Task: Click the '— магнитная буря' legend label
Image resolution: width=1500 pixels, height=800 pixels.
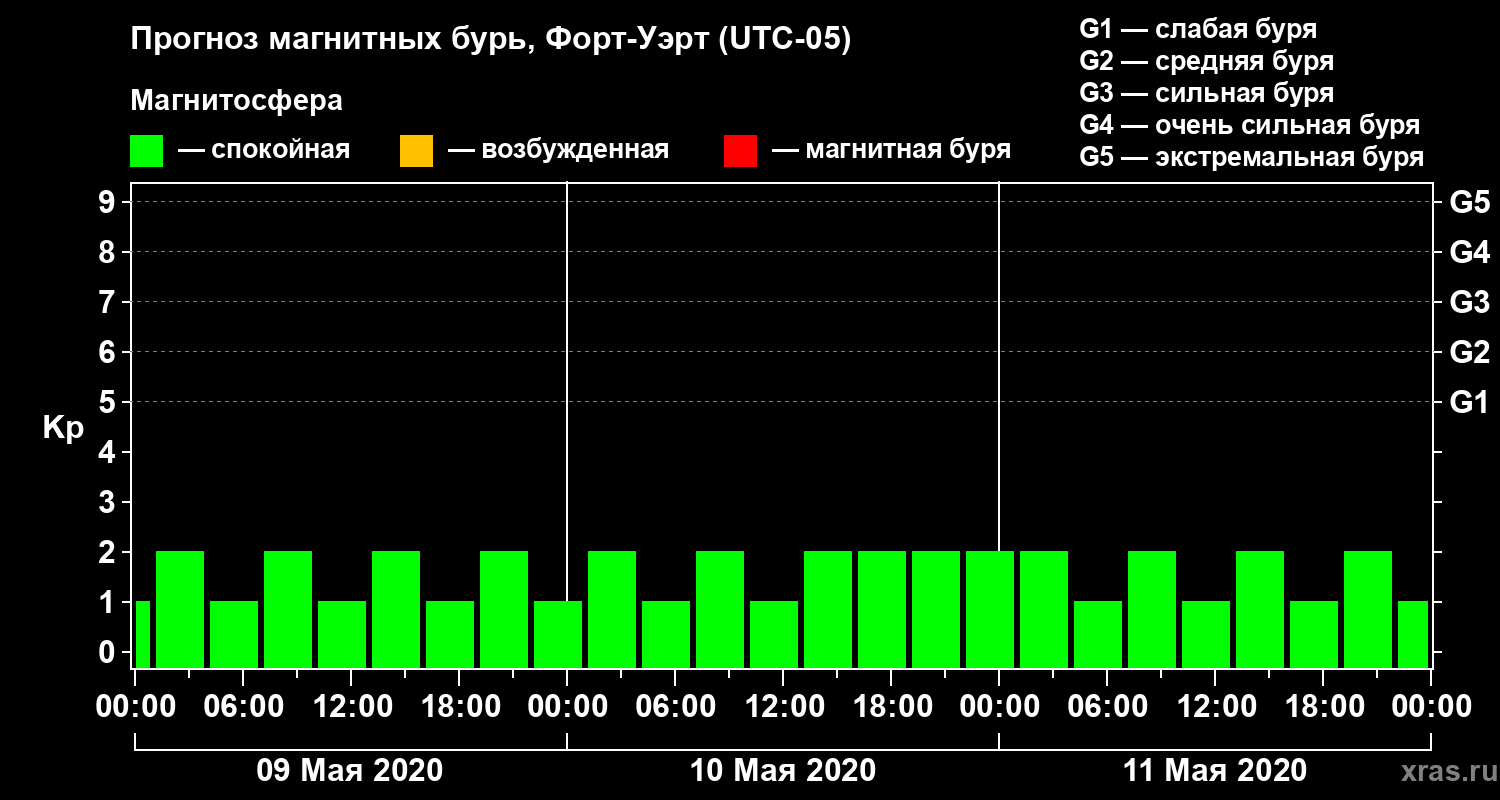Action: tap(892, 151)
